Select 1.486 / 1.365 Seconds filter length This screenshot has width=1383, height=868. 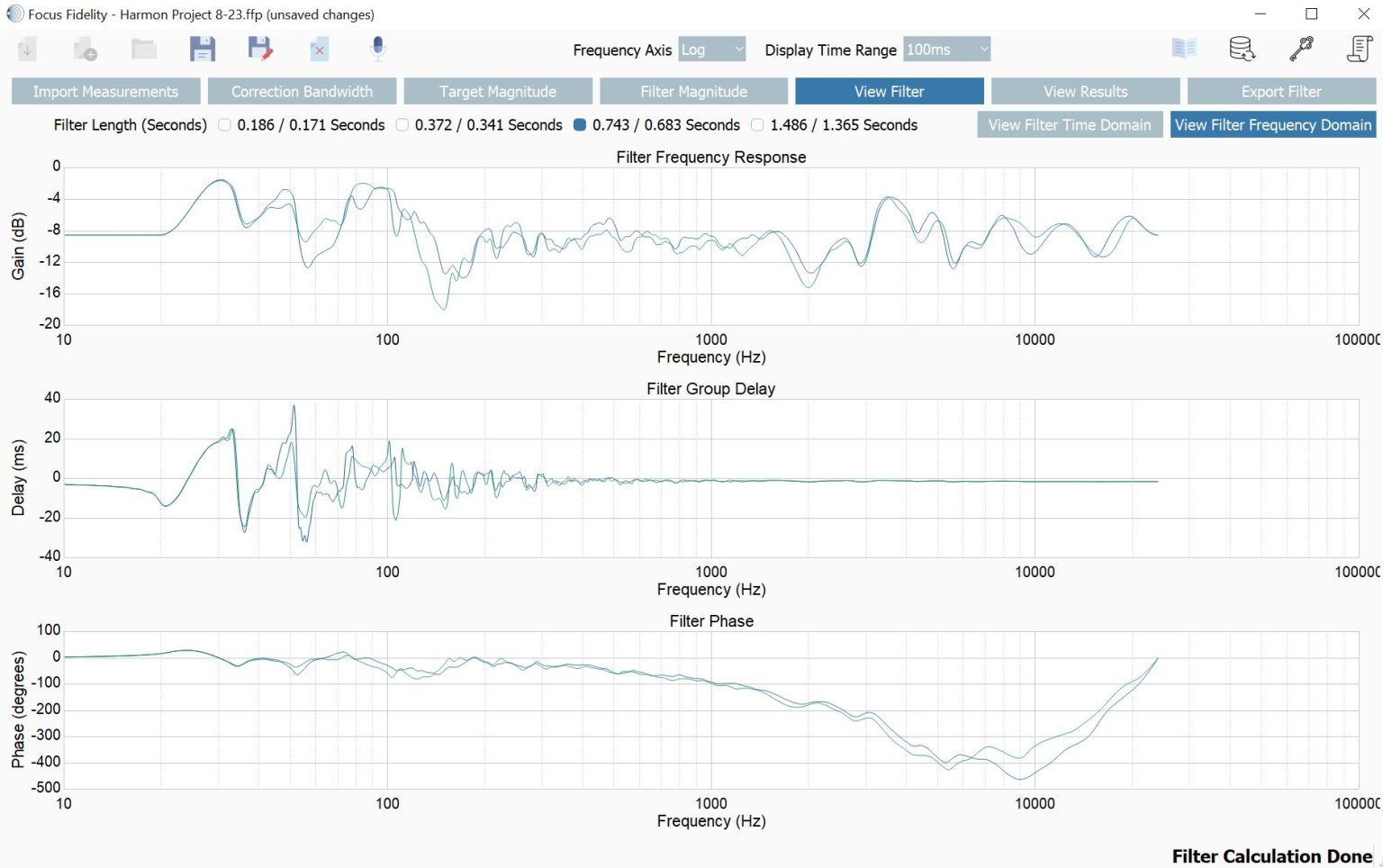757,125
